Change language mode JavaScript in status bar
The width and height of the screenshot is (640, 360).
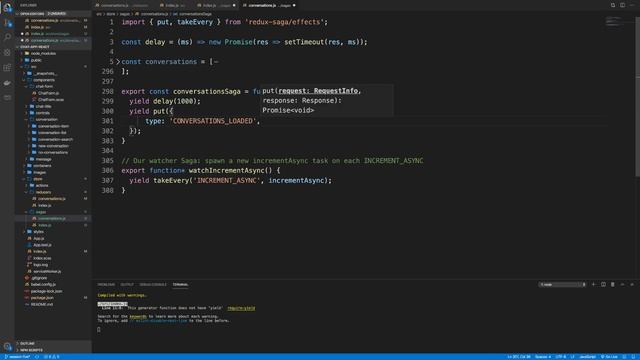click(587, 357)
